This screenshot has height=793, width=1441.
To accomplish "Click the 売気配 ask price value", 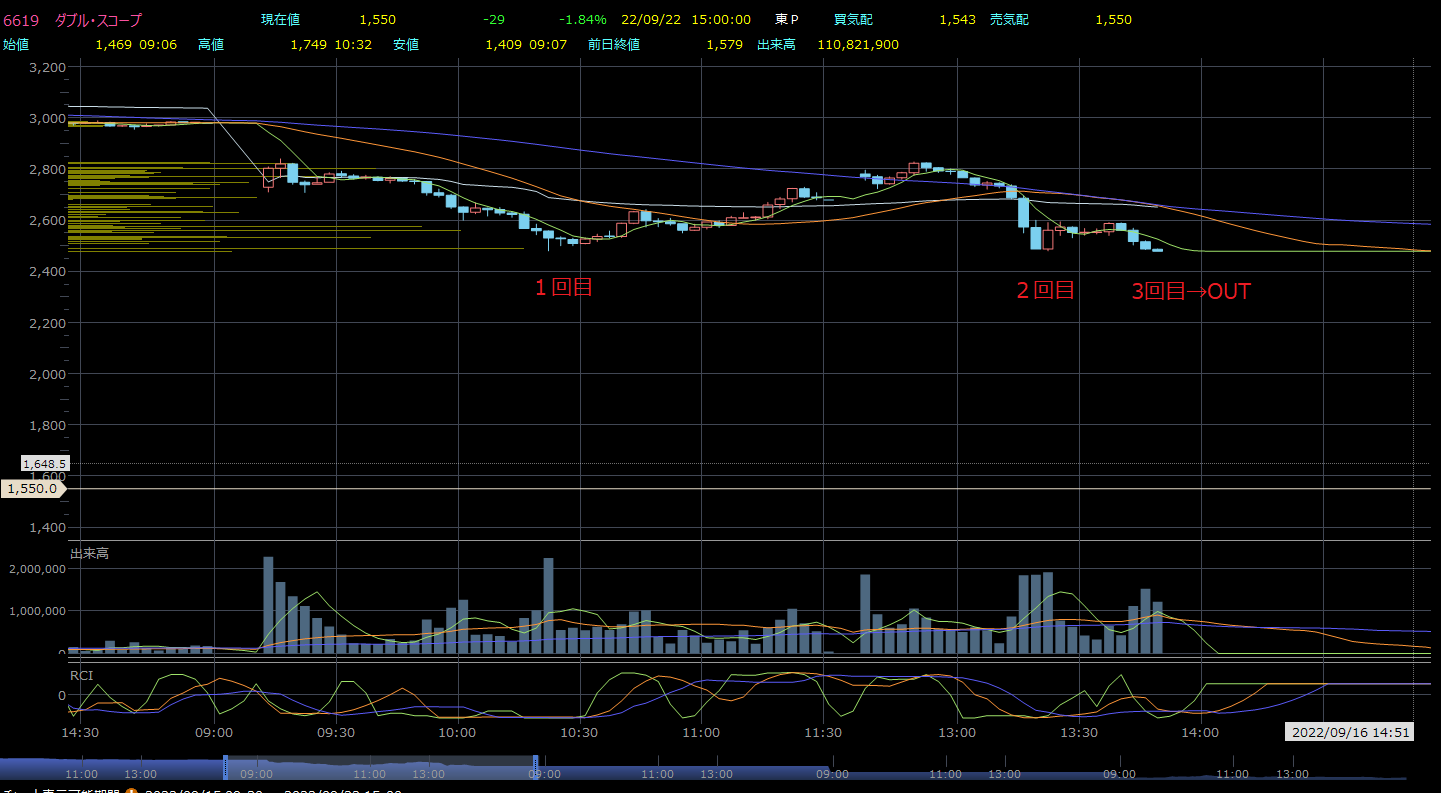I will 1113,20.
